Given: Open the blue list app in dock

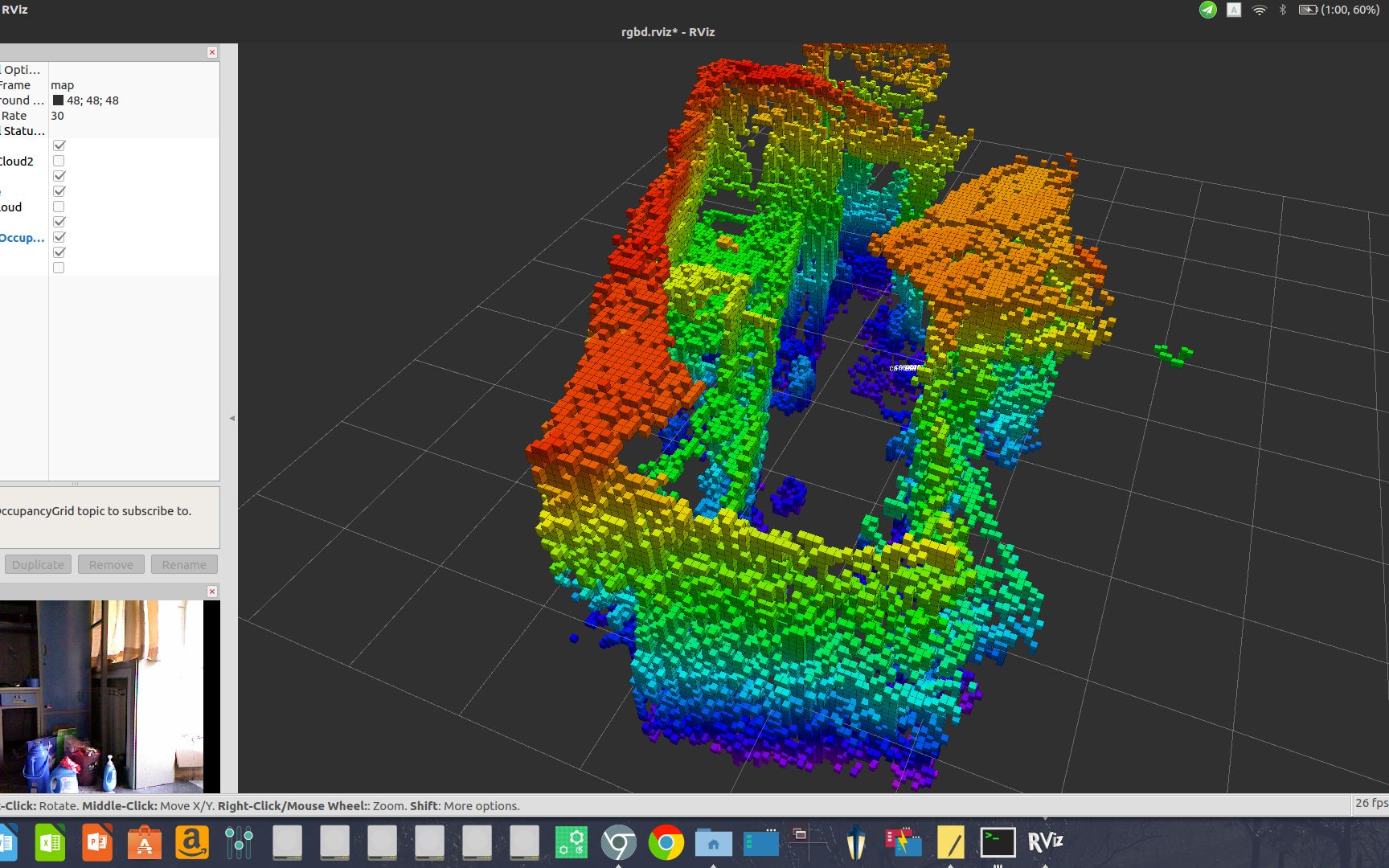Looking at the screenshot, I should click(761, 842).
